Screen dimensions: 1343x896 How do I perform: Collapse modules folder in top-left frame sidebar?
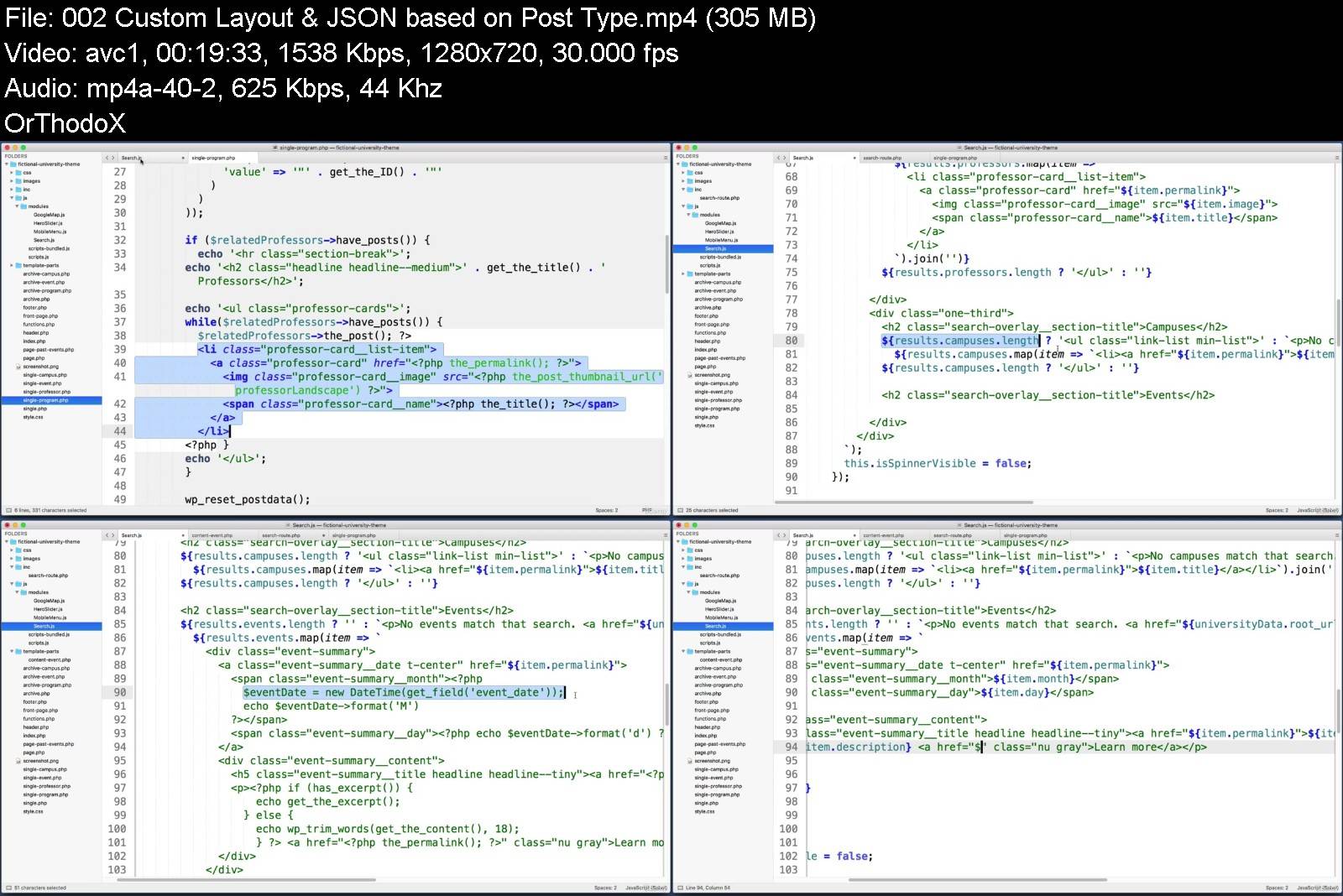18,206
